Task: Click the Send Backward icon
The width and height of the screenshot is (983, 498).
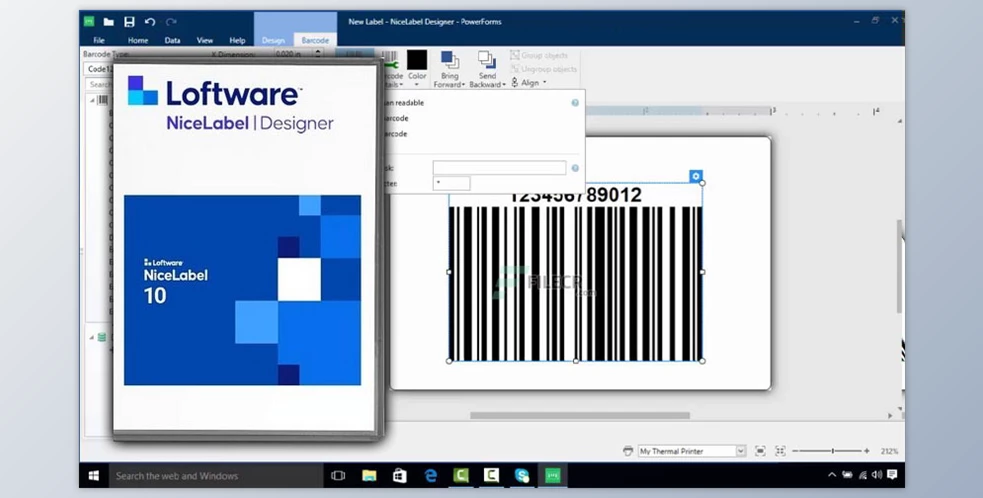Action: point(487,61)
